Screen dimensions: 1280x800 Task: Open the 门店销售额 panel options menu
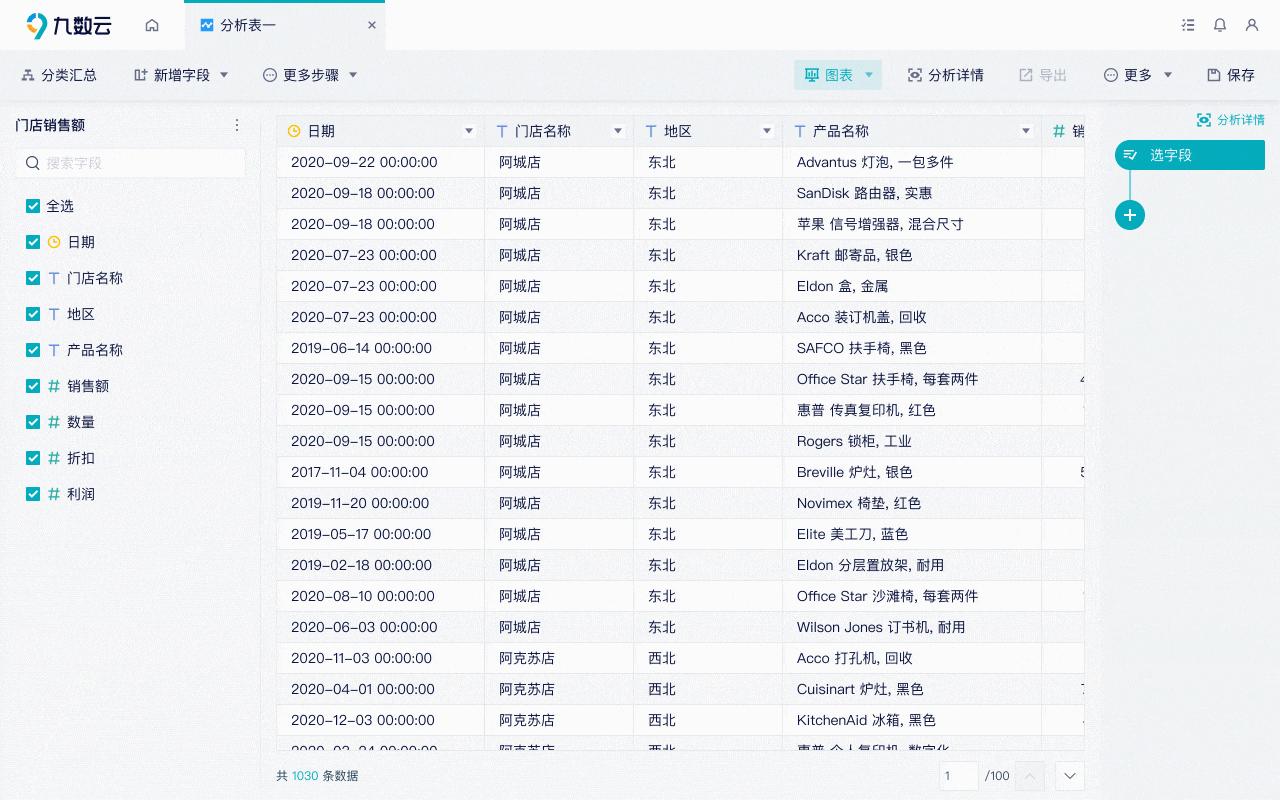click(237, 125)
